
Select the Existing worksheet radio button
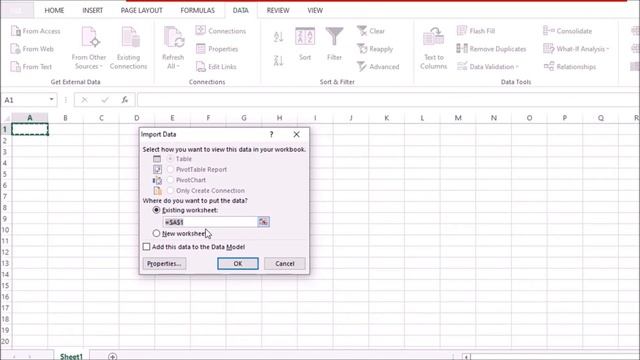156,210
